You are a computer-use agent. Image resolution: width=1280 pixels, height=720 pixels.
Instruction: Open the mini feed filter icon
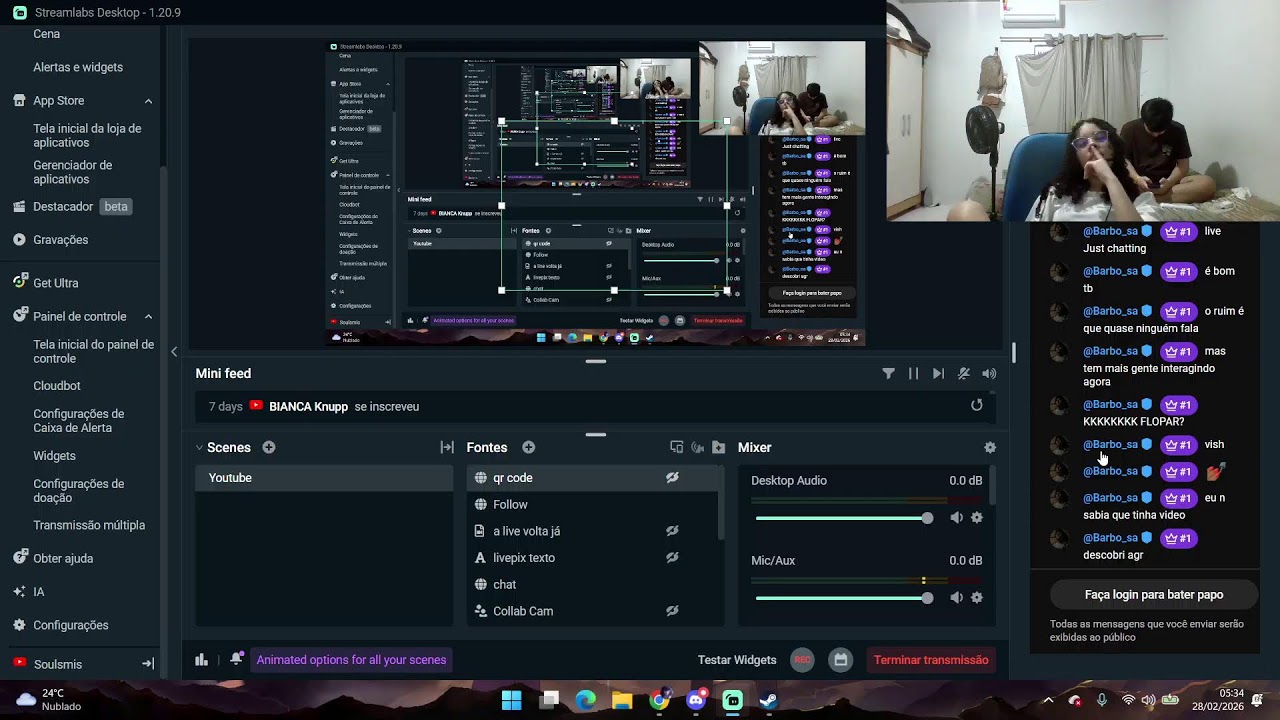[888, 374]
